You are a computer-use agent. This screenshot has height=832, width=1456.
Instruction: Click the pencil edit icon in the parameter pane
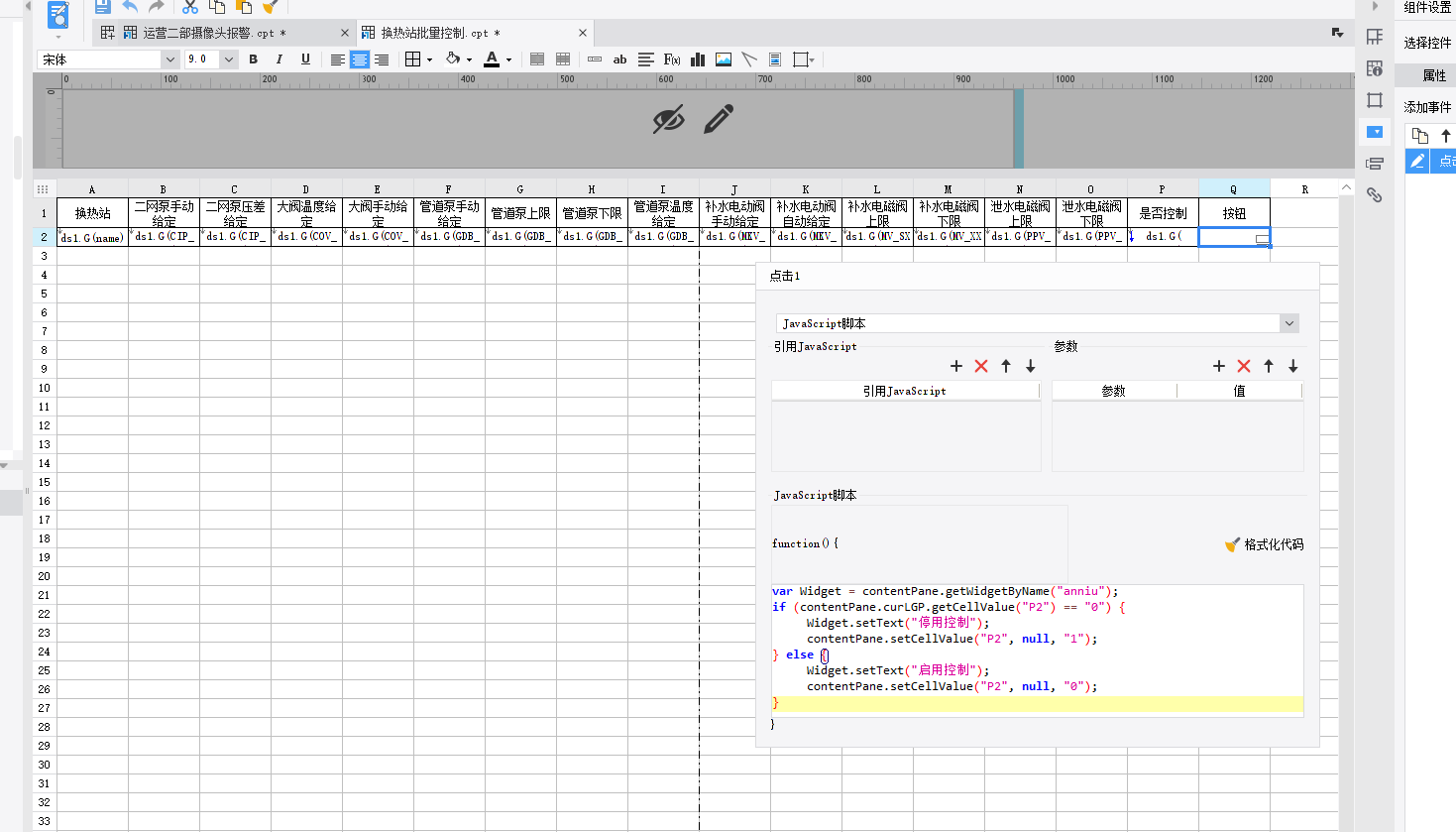[719, 119]
